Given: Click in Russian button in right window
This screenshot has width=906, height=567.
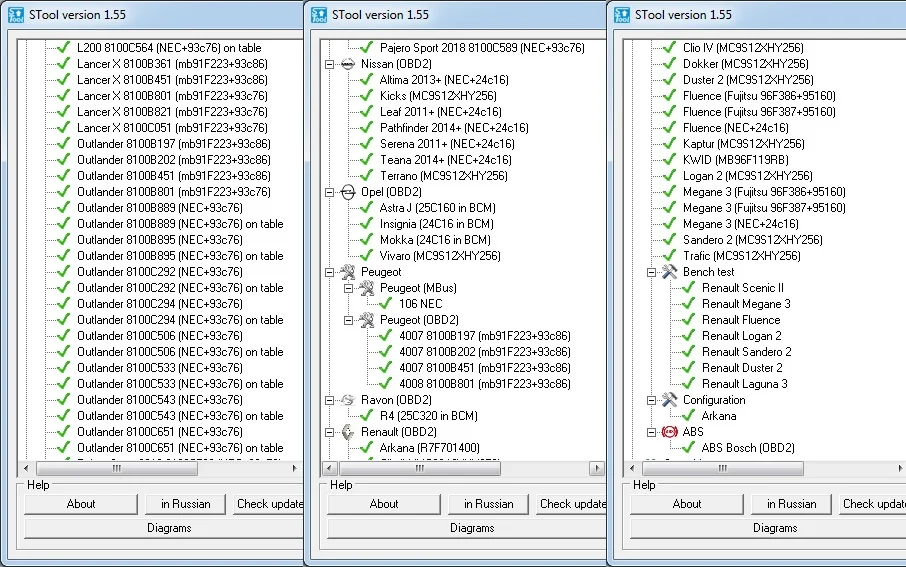Looking at the screenshot, I should click(x=792, y=504).
